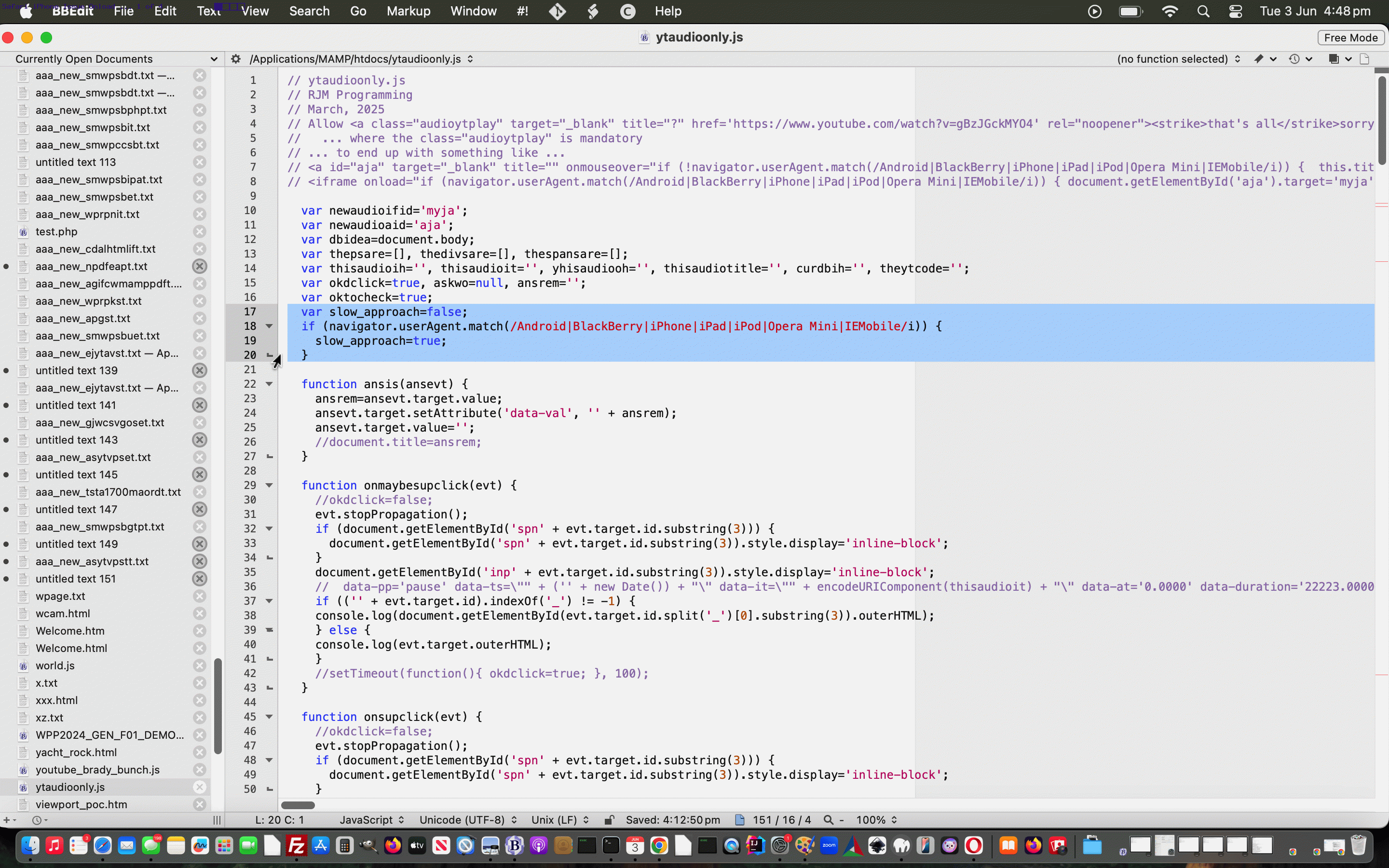
Task: Open the Unicode (UTF-8) encoding dropdown
Action: coord(468,820)
